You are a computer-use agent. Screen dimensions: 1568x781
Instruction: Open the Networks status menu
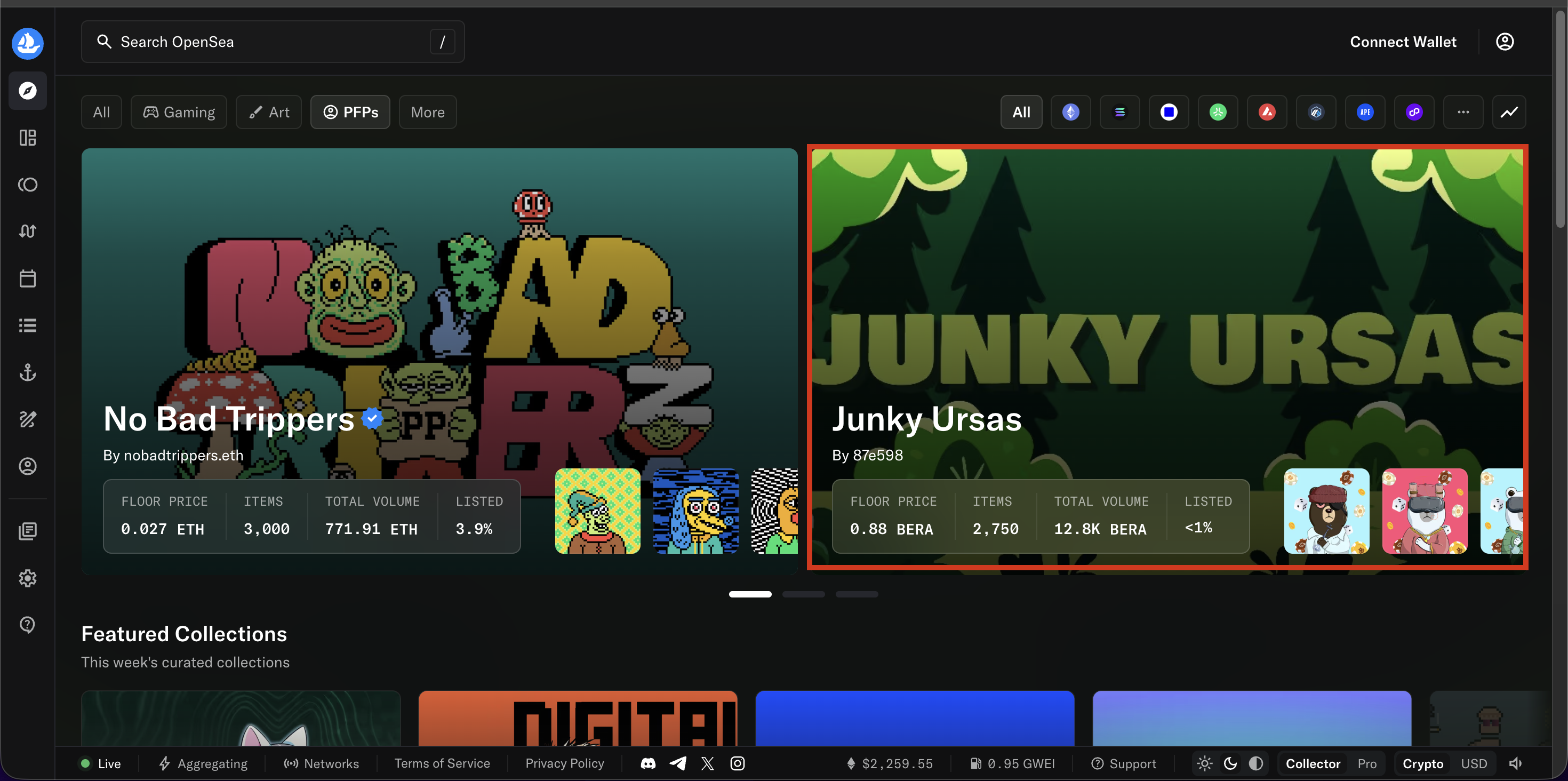point(322,763)
